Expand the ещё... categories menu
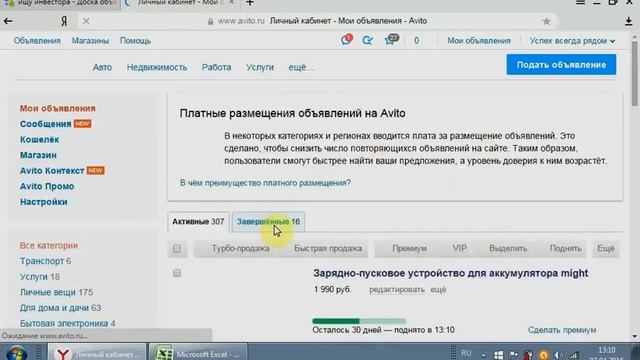 301,67
